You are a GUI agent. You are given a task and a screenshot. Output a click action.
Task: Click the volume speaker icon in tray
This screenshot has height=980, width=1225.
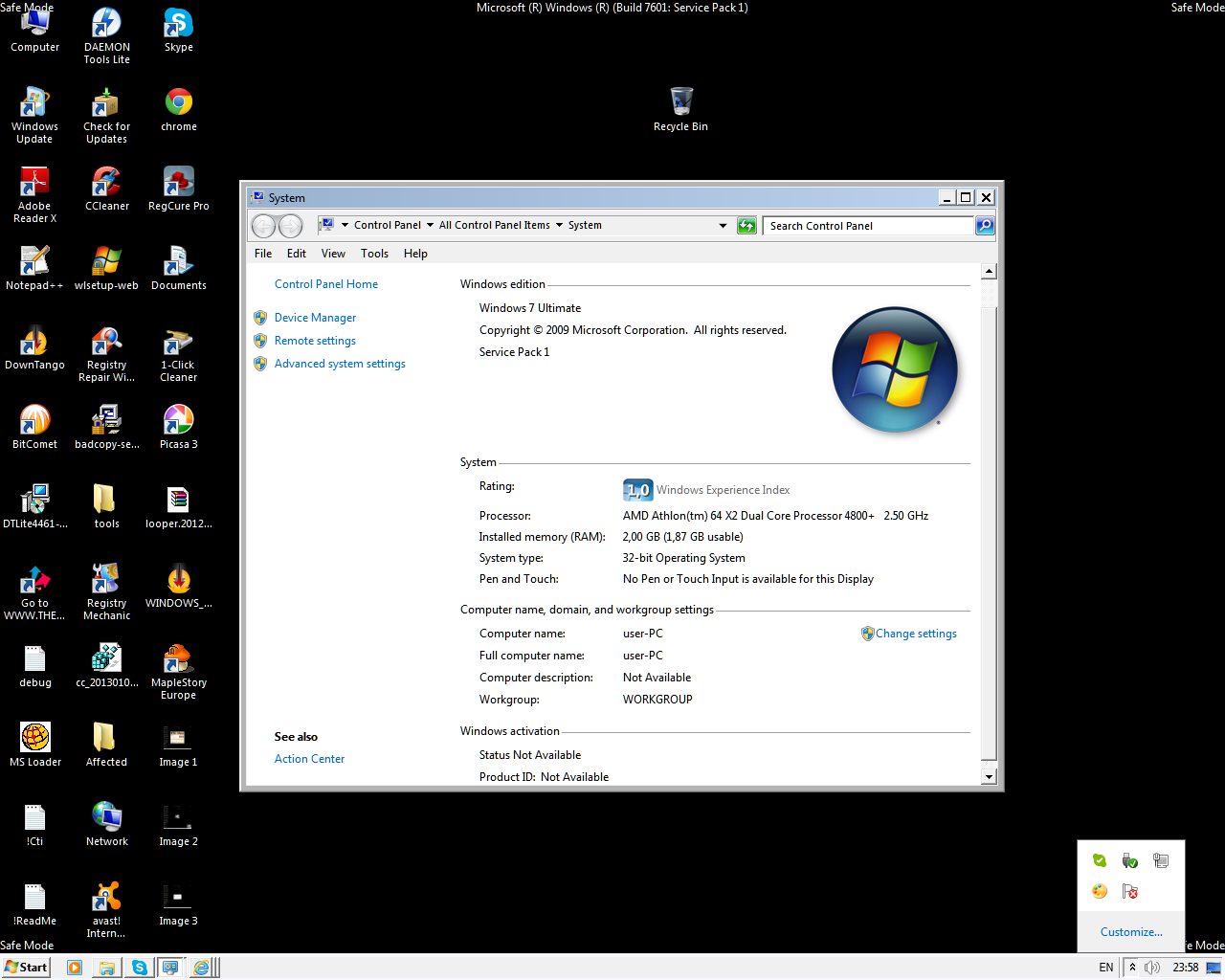point(1152,968)
